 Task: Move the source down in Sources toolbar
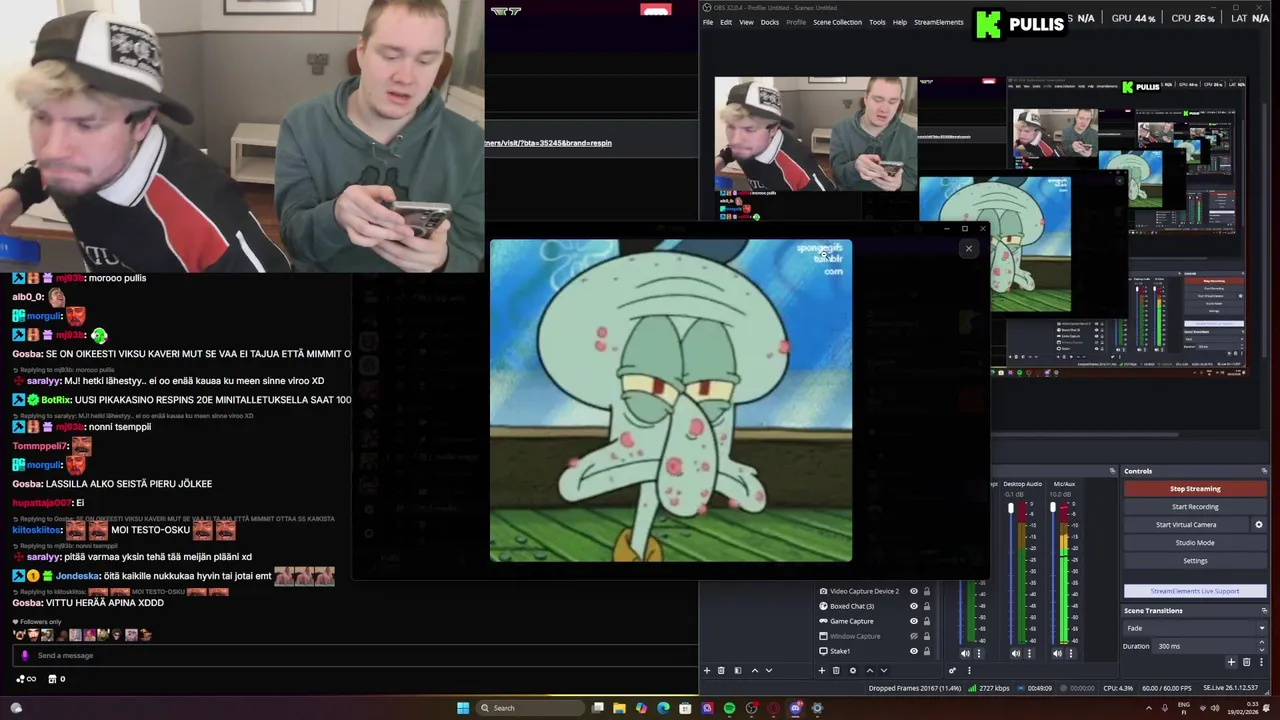(884, 671)
